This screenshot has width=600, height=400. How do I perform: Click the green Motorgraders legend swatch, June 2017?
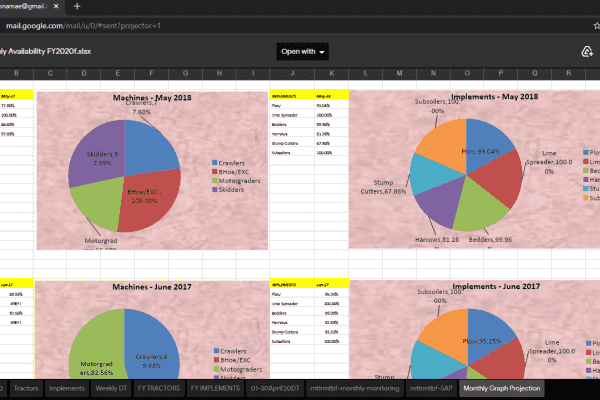217,369
